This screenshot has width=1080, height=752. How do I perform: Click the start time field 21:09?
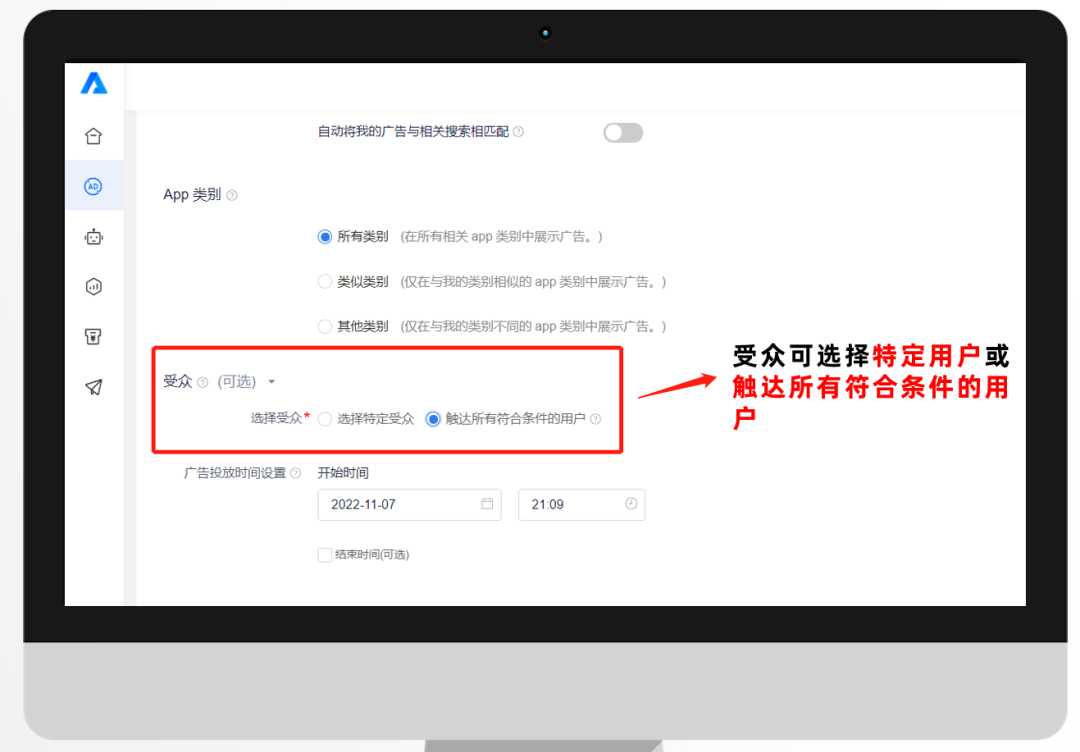tap(581, 505)
